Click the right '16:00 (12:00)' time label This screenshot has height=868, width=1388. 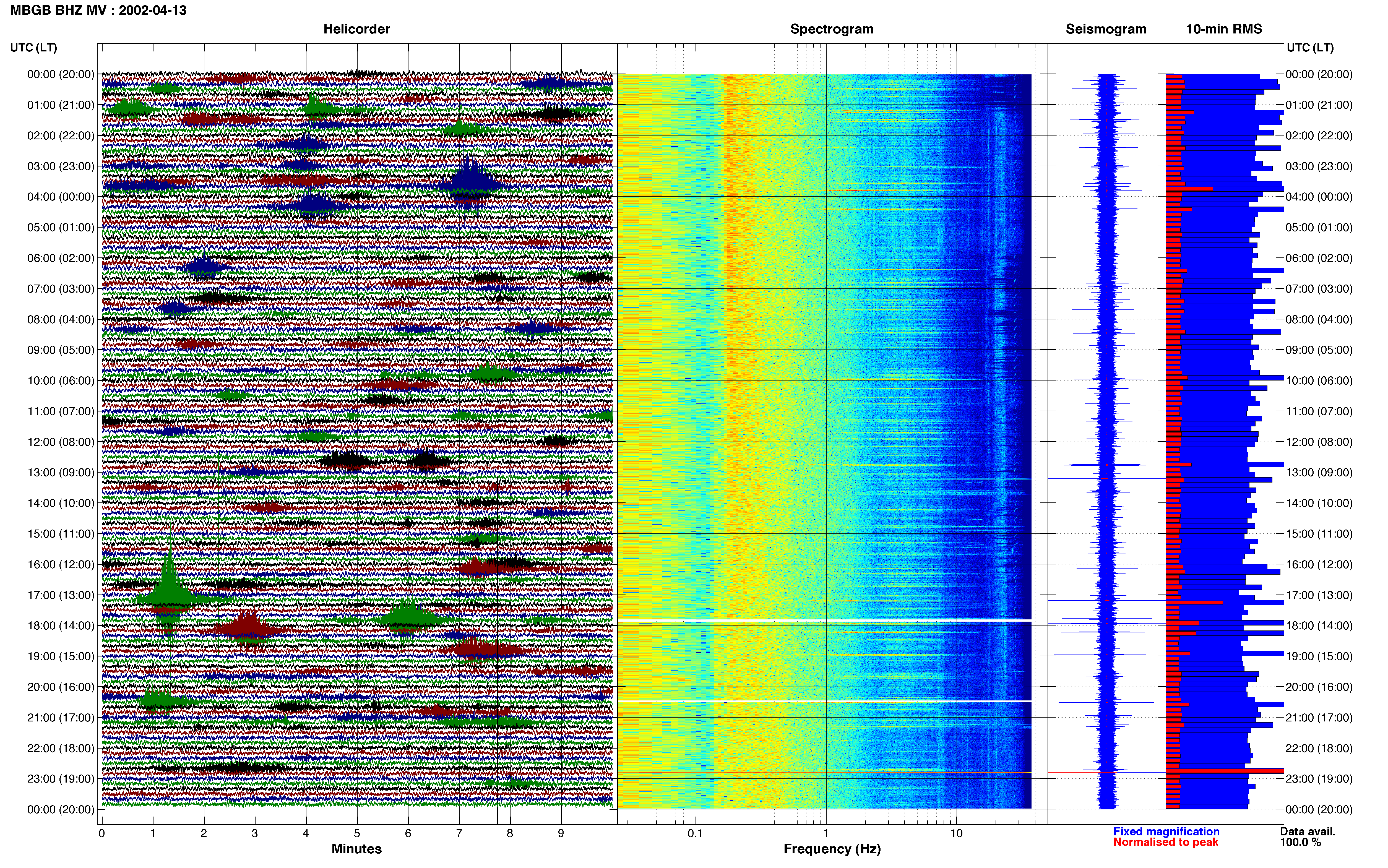[x=1319, y=564]
